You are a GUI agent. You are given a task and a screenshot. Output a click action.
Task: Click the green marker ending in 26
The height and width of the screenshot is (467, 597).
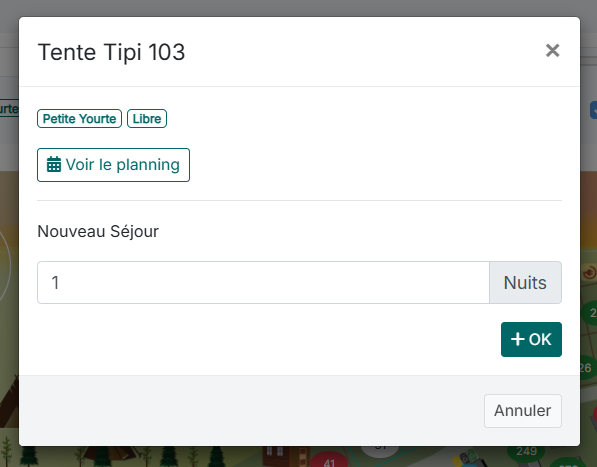click(586, 367)
